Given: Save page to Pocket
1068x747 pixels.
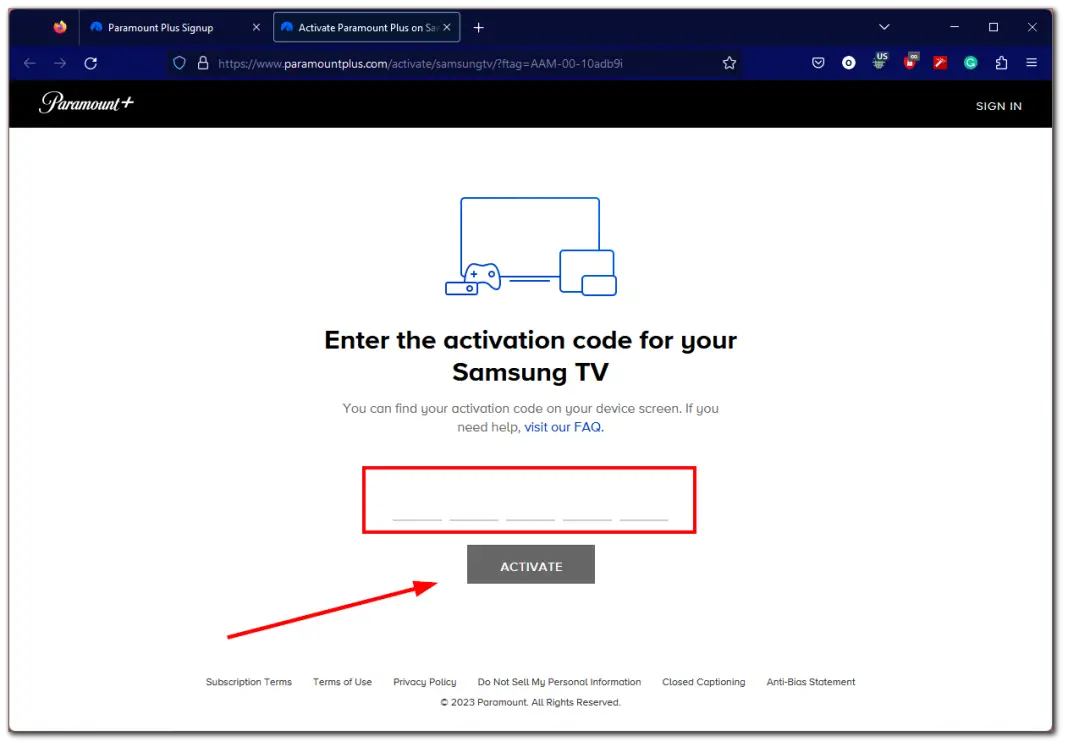Looking at the screenshot, I should coord(818,62).
